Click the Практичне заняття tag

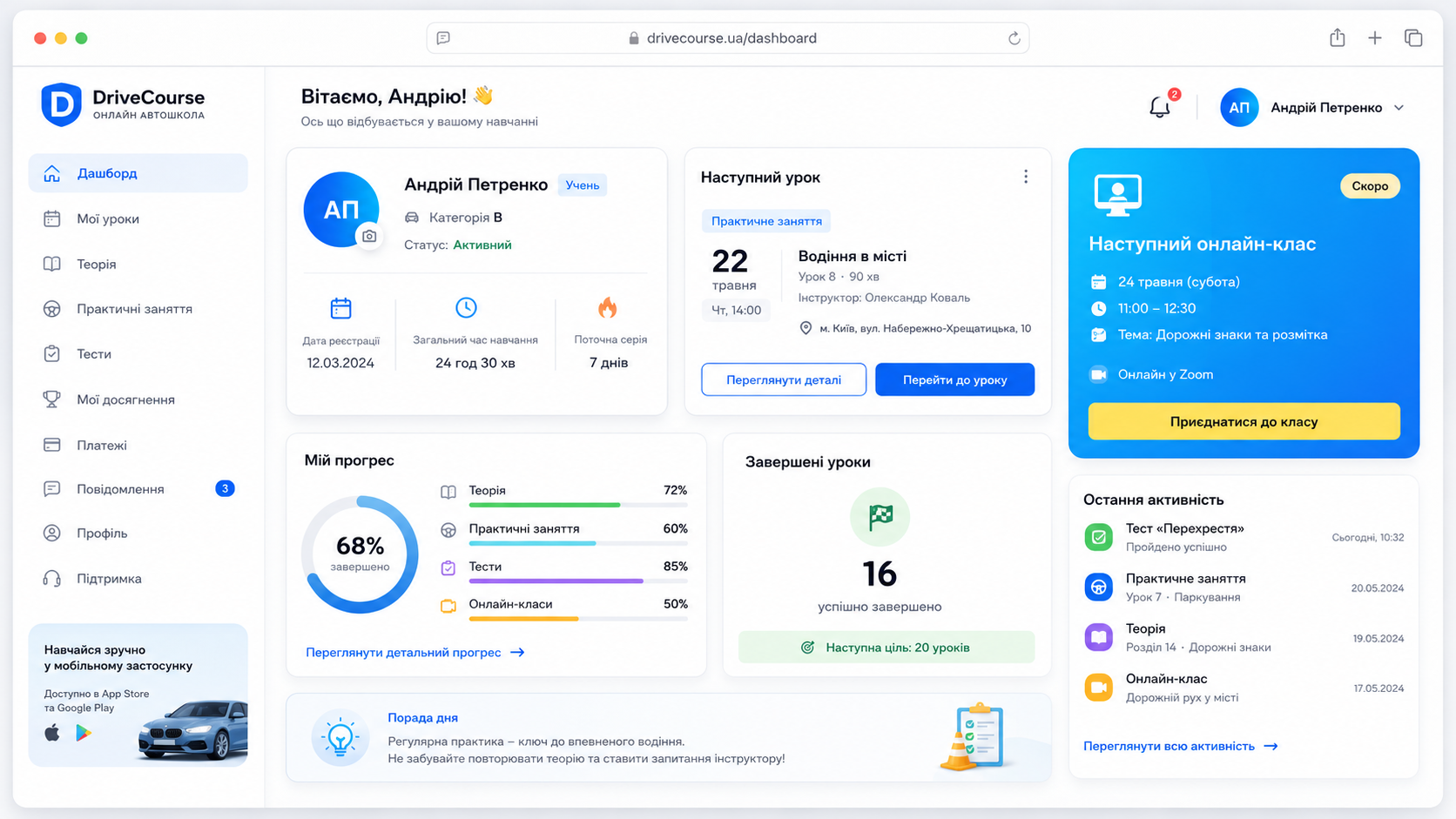[x=766, y=221]
